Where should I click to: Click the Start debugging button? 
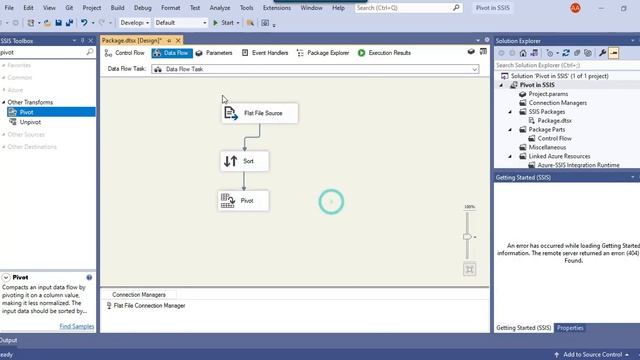pos(223,23)
